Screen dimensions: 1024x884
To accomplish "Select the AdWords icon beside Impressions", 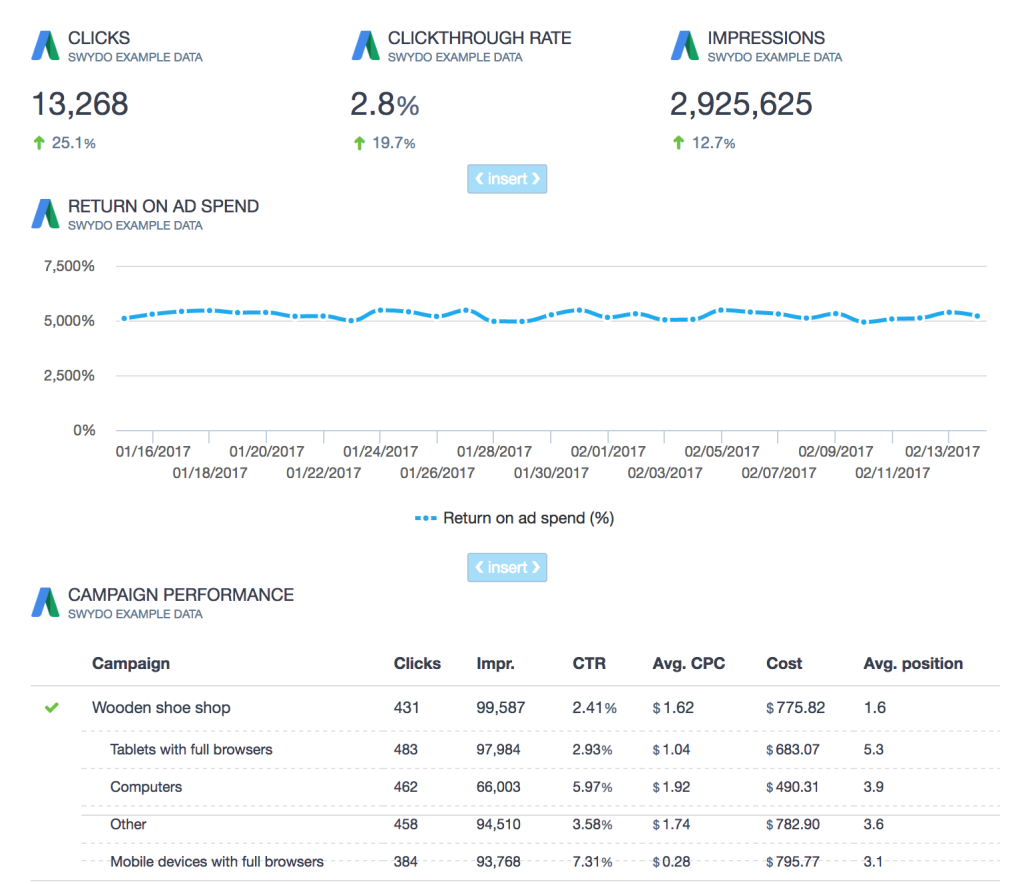I will coord(686,46).
